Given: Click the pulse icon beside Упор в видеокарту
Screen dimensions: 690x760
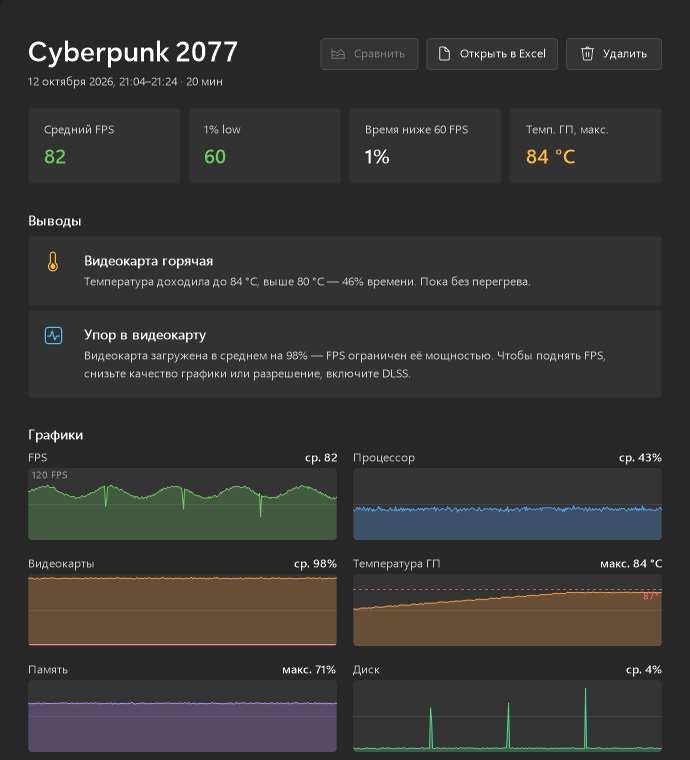Looking at the screenshot, I should tap(53, 335).
